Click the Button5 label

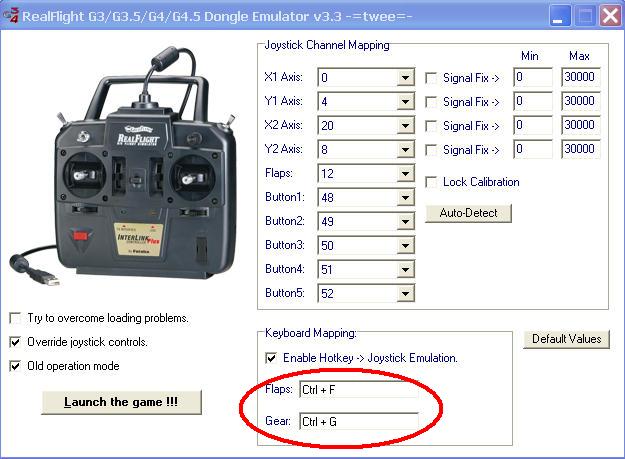click(285, 293)
